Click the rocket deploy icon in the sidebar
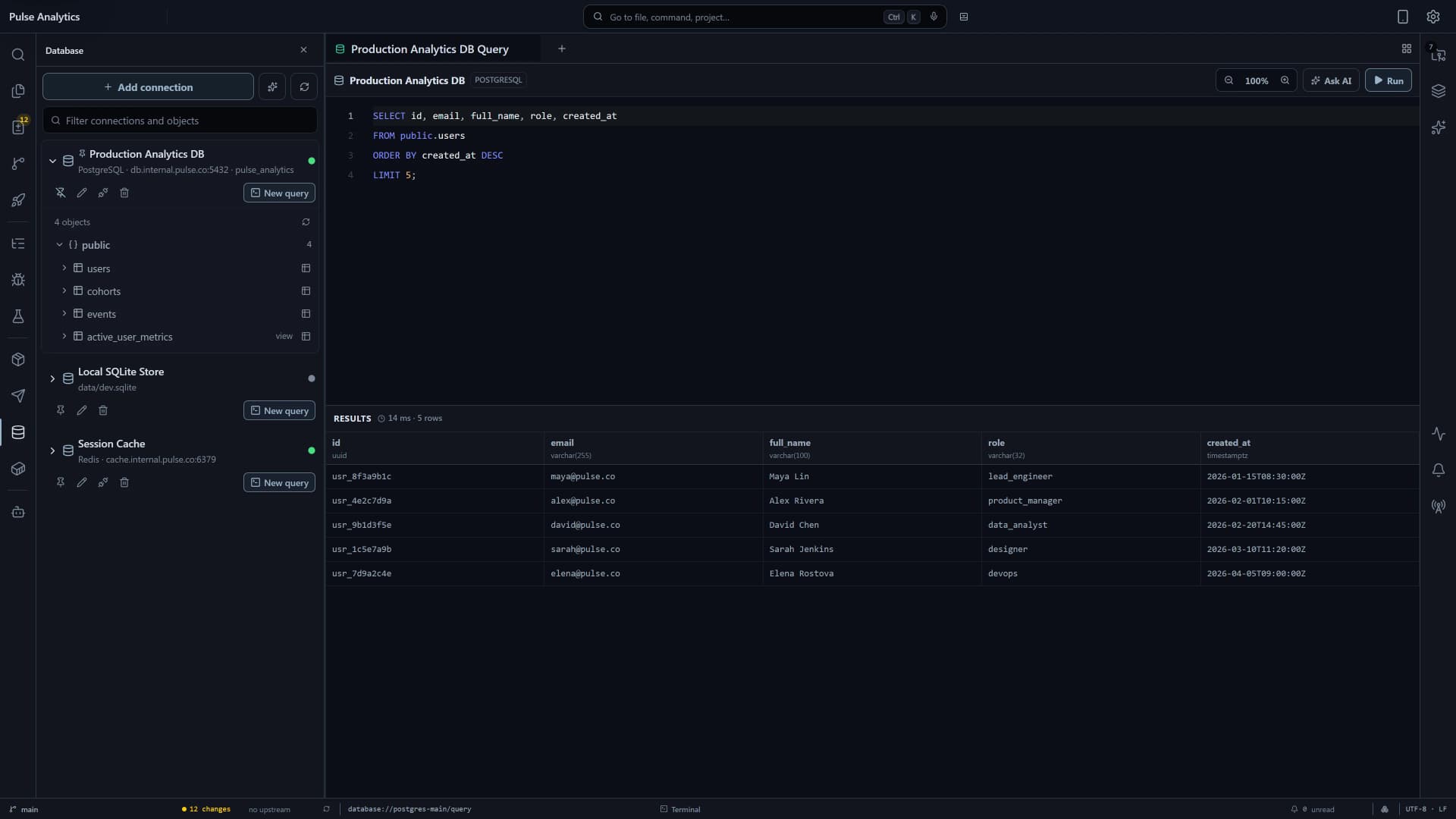 (18, 200)
